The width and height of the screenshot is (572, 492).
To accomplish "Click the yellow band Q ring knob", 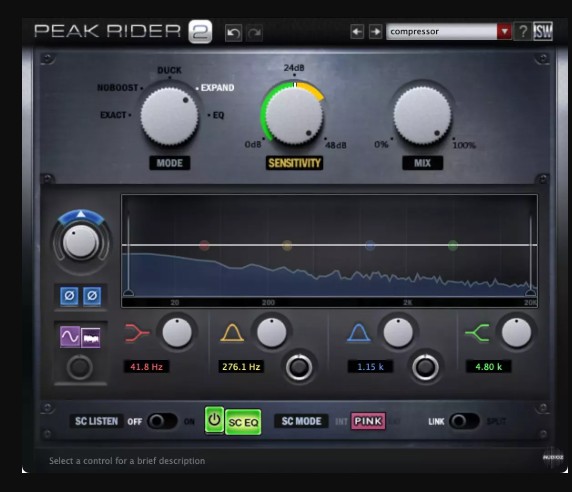I will (299, 367).
